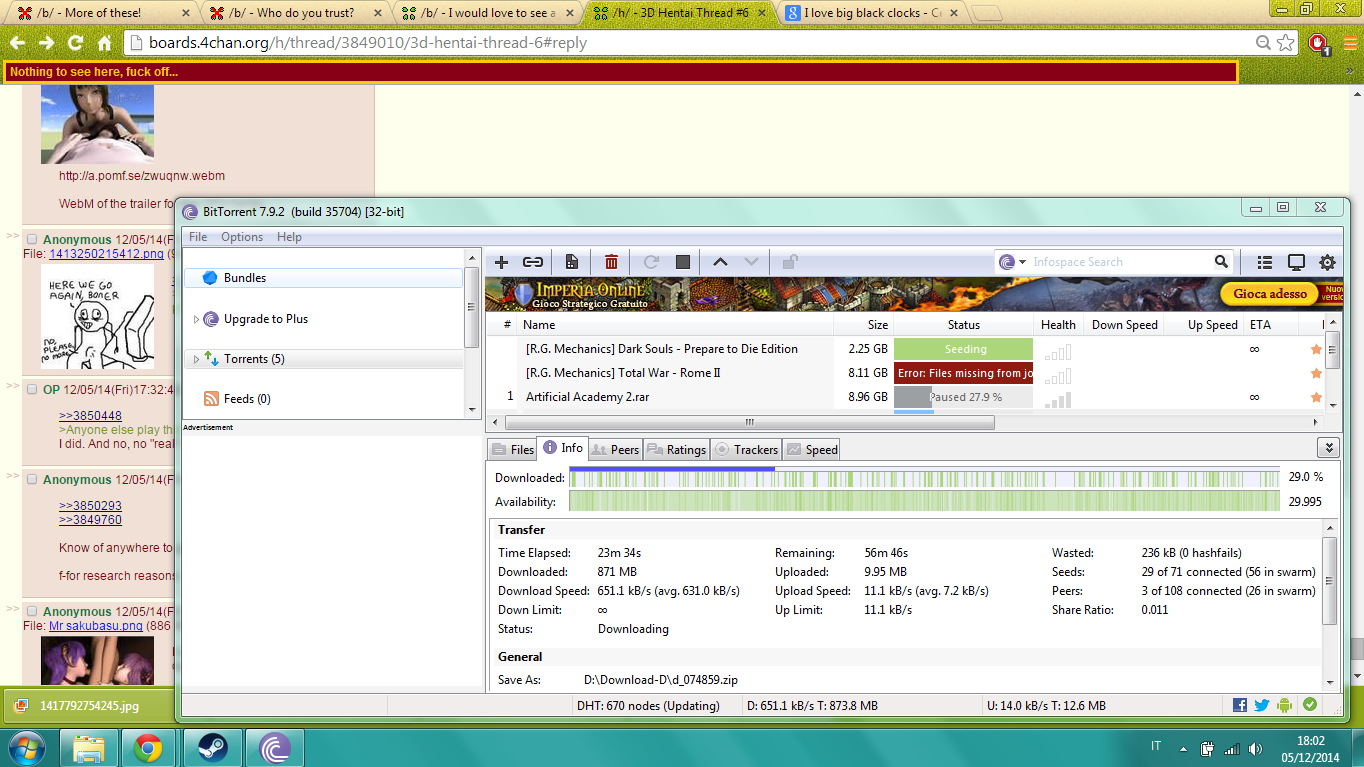The height and width of the screenshot is (767, 1364).
Task: Open the BitTorrent Options menu
Action: click(x=242, y=237)
